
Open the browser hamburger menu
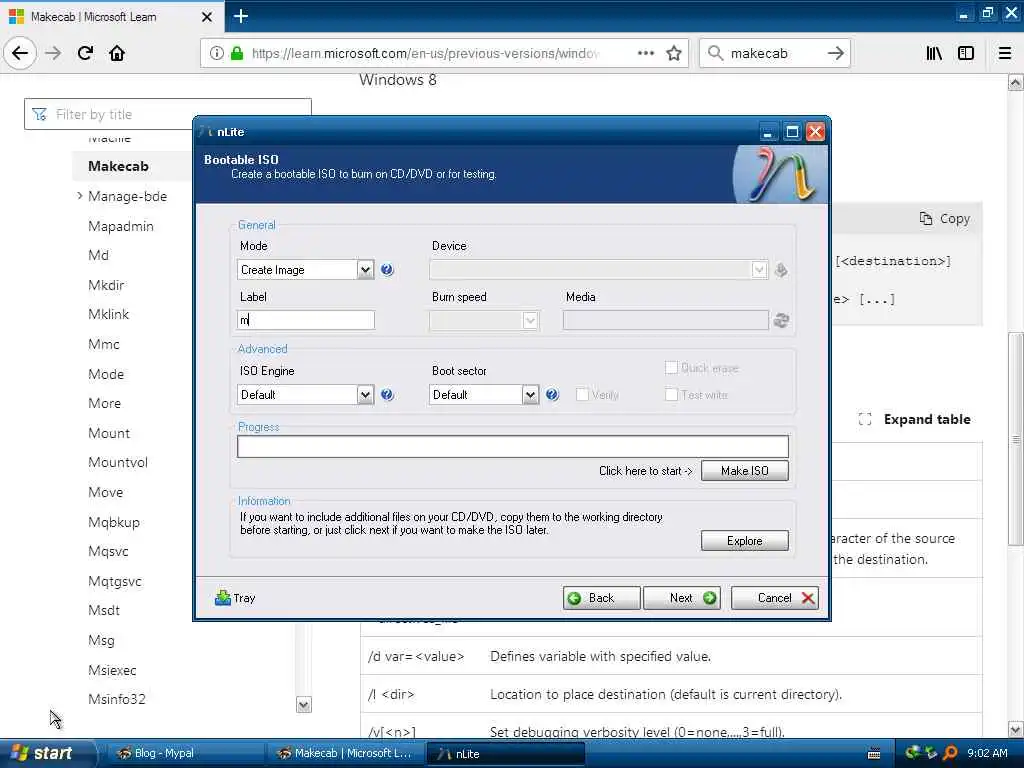point(1005,53)
